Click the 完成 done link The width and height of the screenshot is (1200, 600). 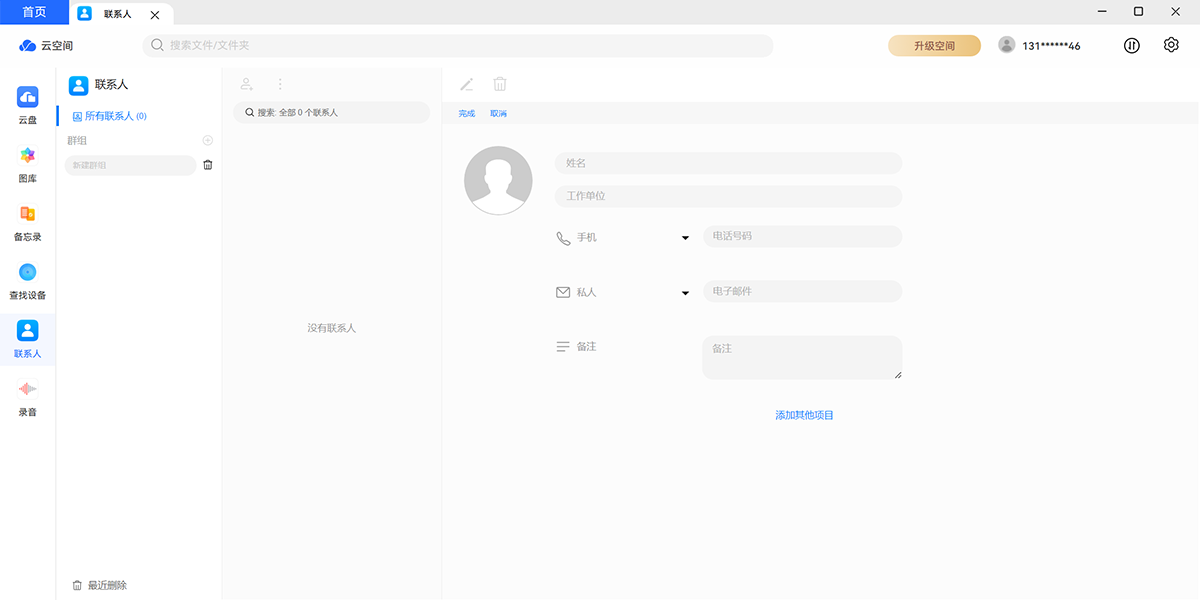[x=467, y=114]
